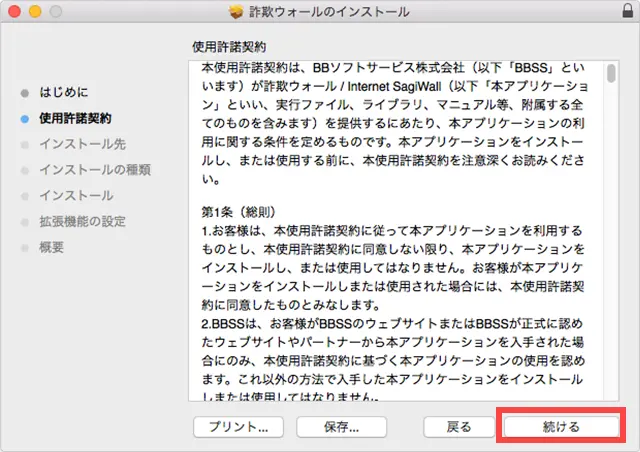Click the yellow minimize window button

point(35,11)
